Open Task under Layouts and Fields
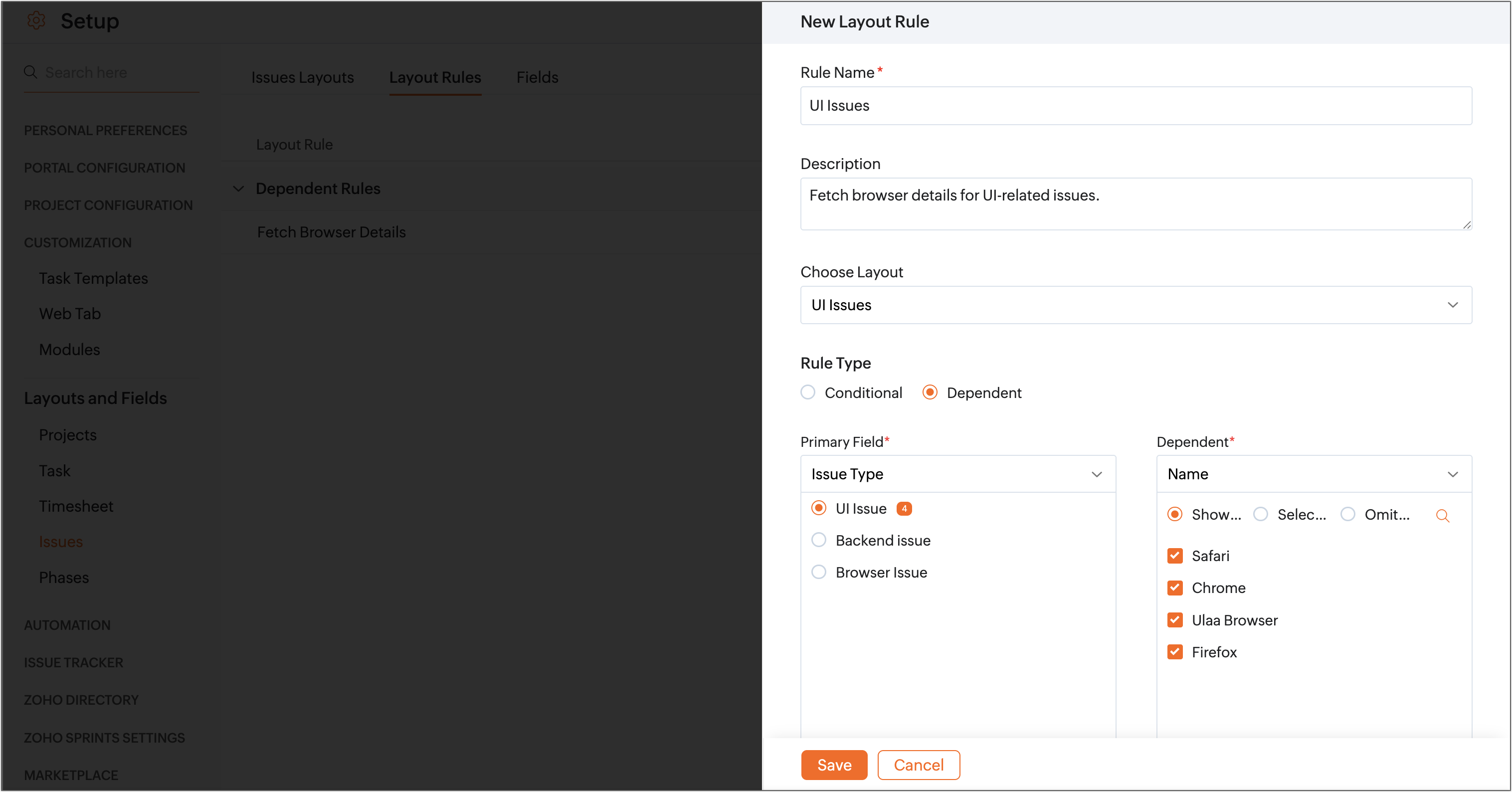 coord(54,471)
